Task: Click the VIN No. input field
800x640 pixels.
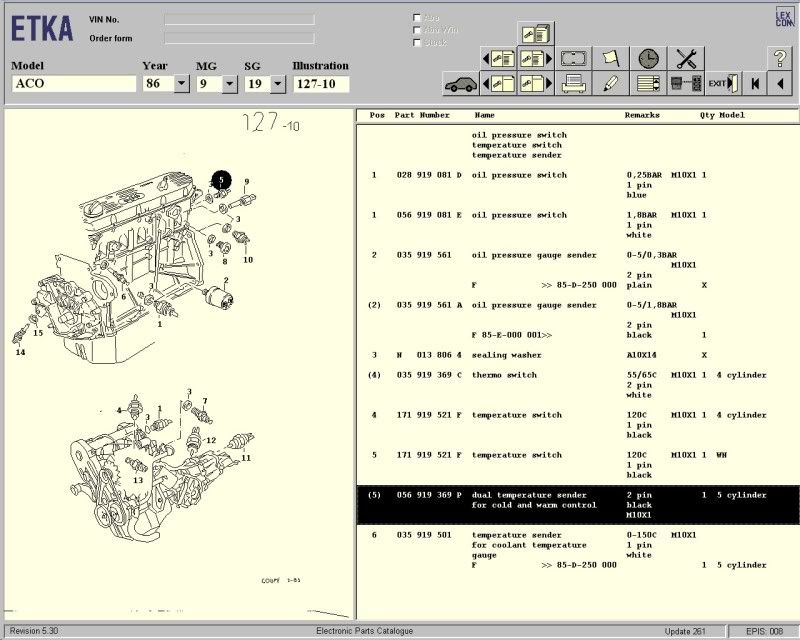Action: pyautogui.click(x=239, y=19)
